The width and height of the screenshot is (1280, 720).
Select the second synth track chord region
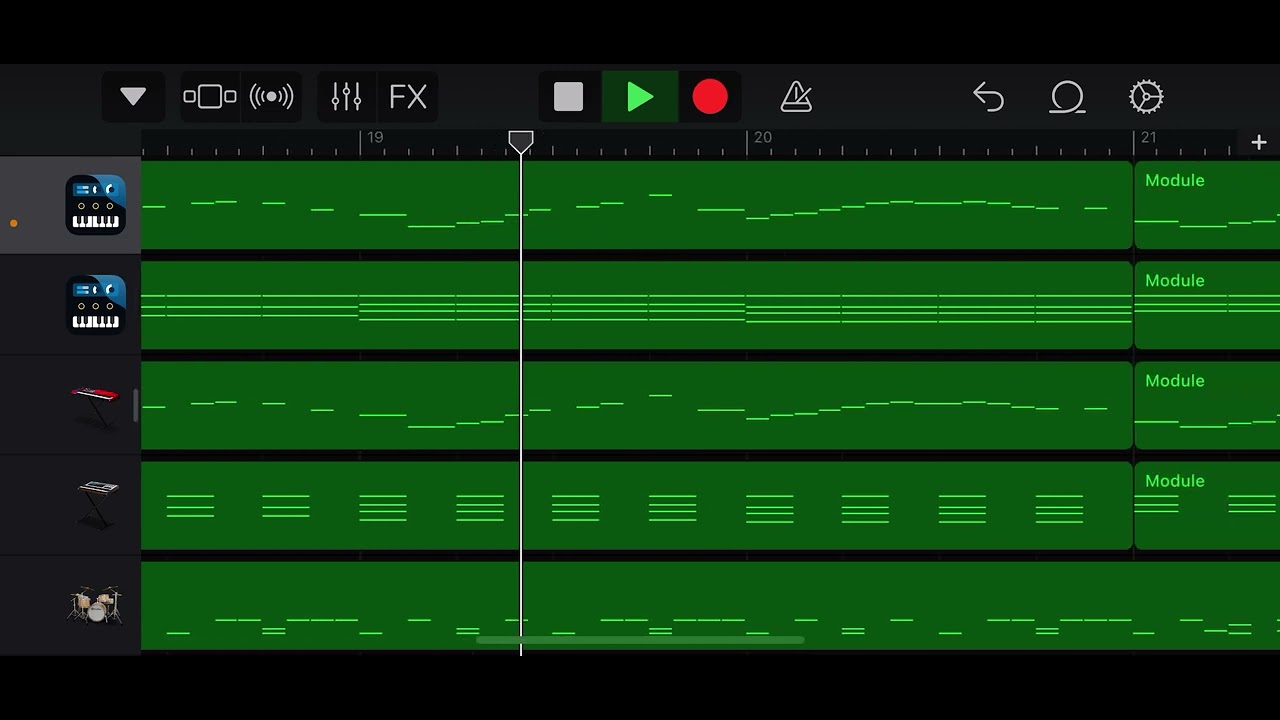[x=637, y=305]
